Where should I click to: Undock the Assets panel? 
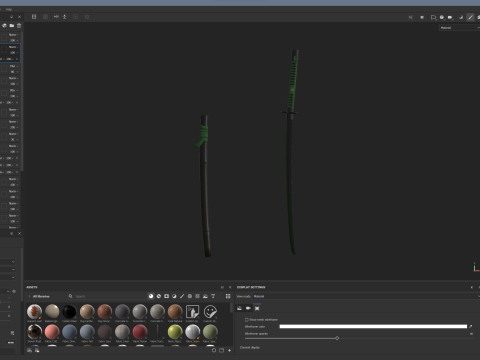pyautogui.click(x=222, y=287)
